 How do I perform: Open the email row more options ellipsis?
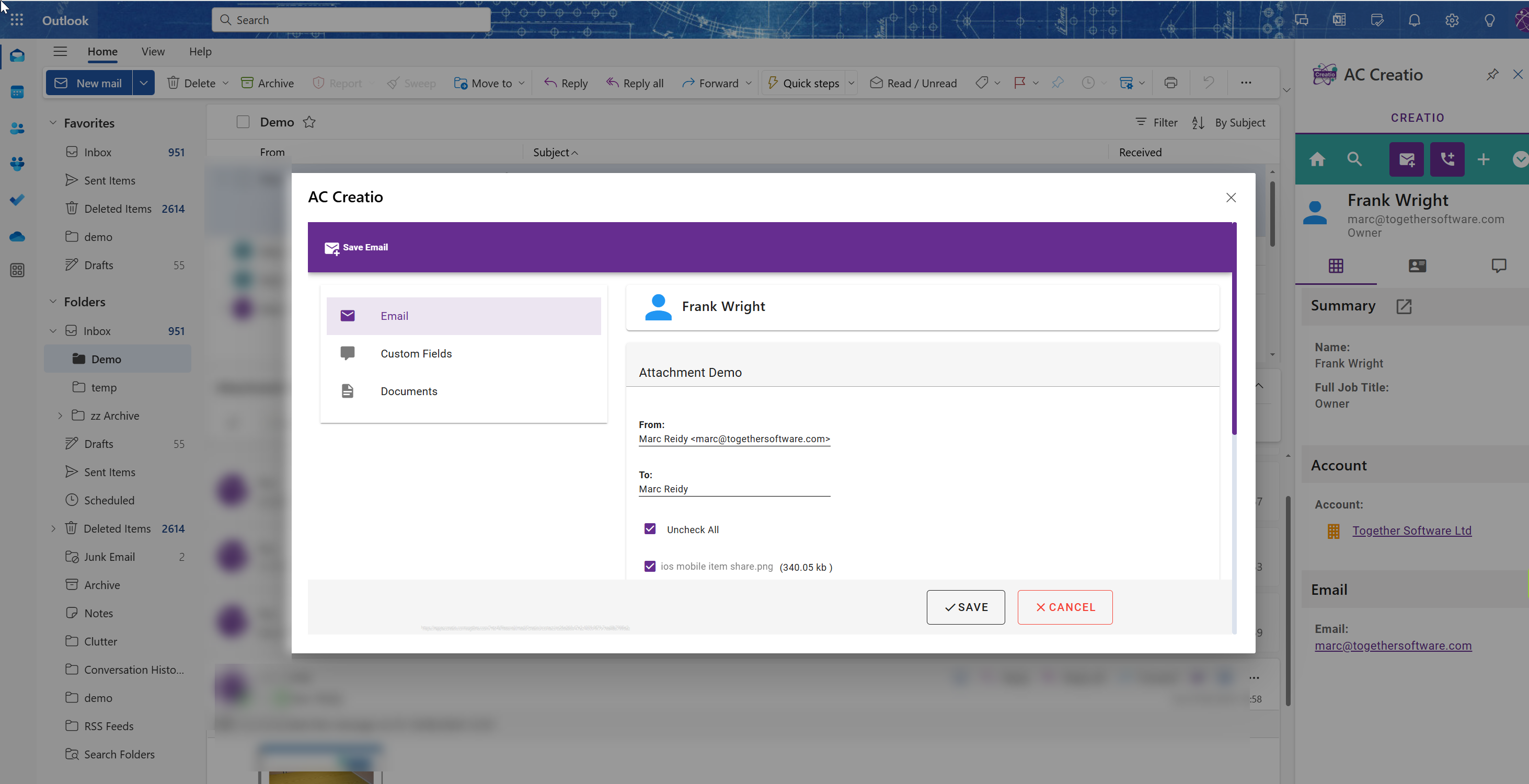coord(1254,678)
